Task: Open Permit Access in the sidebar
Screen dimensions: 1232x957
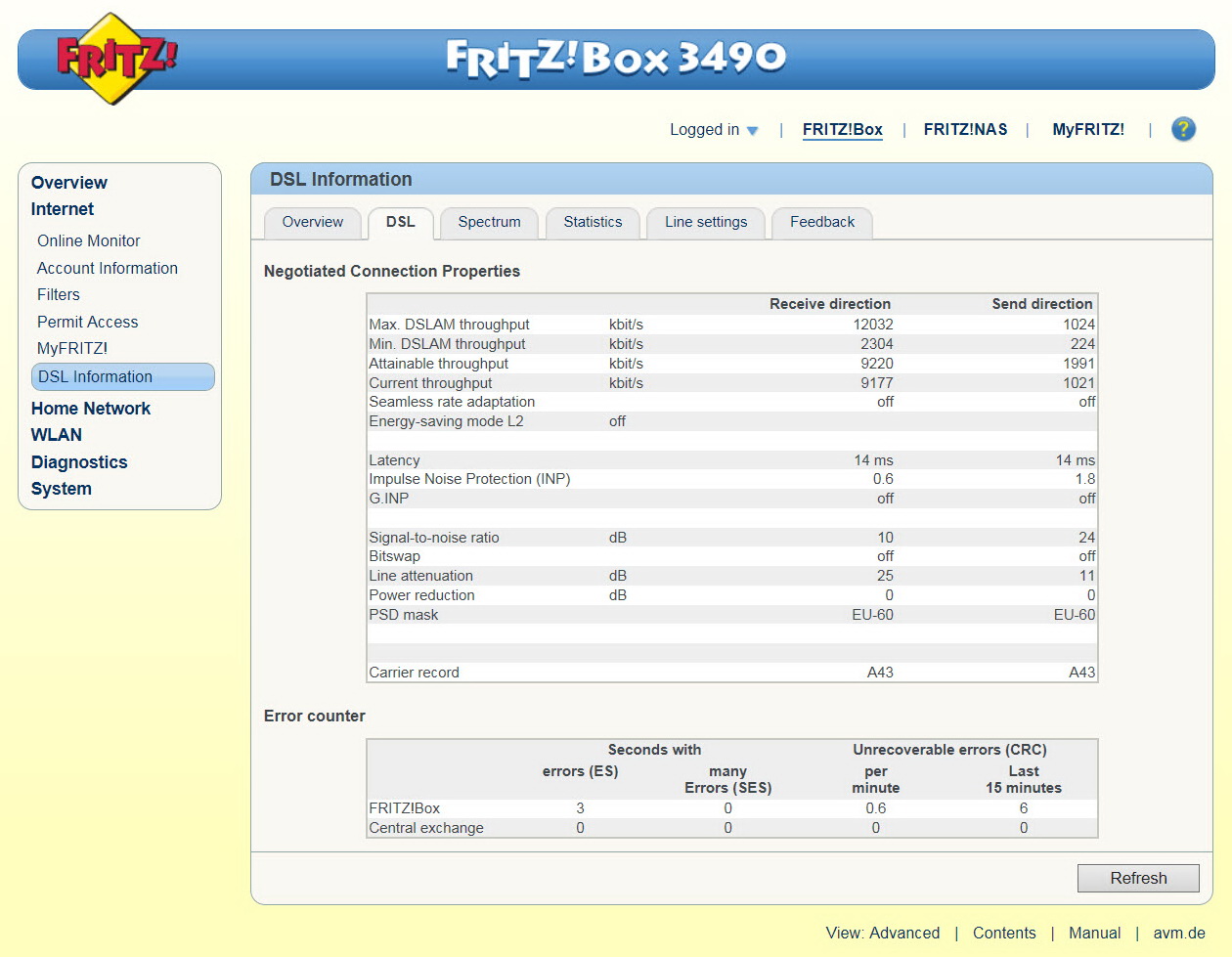Action: point(87,322)
